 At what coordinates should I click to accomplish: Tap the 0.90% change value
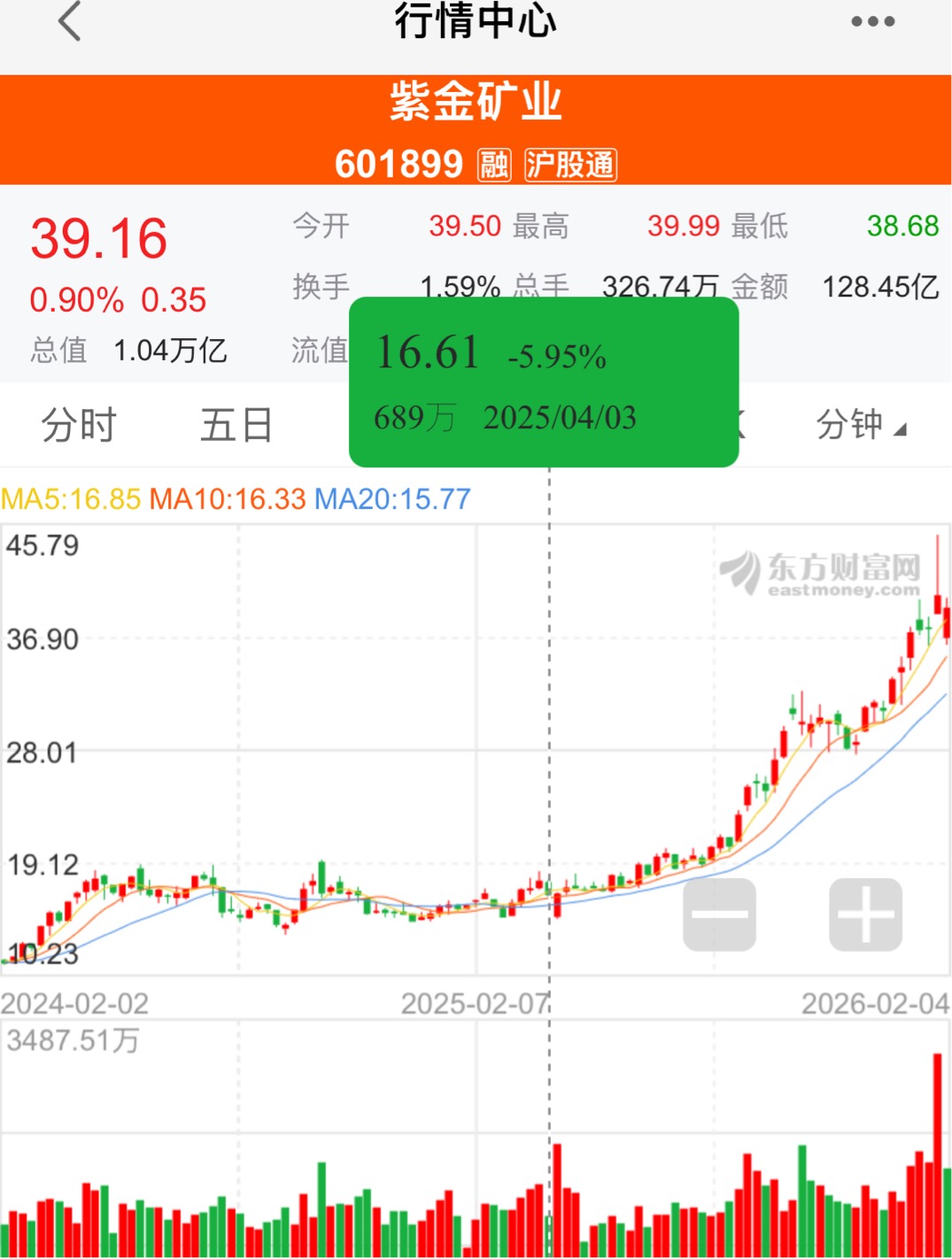(77, 300)
